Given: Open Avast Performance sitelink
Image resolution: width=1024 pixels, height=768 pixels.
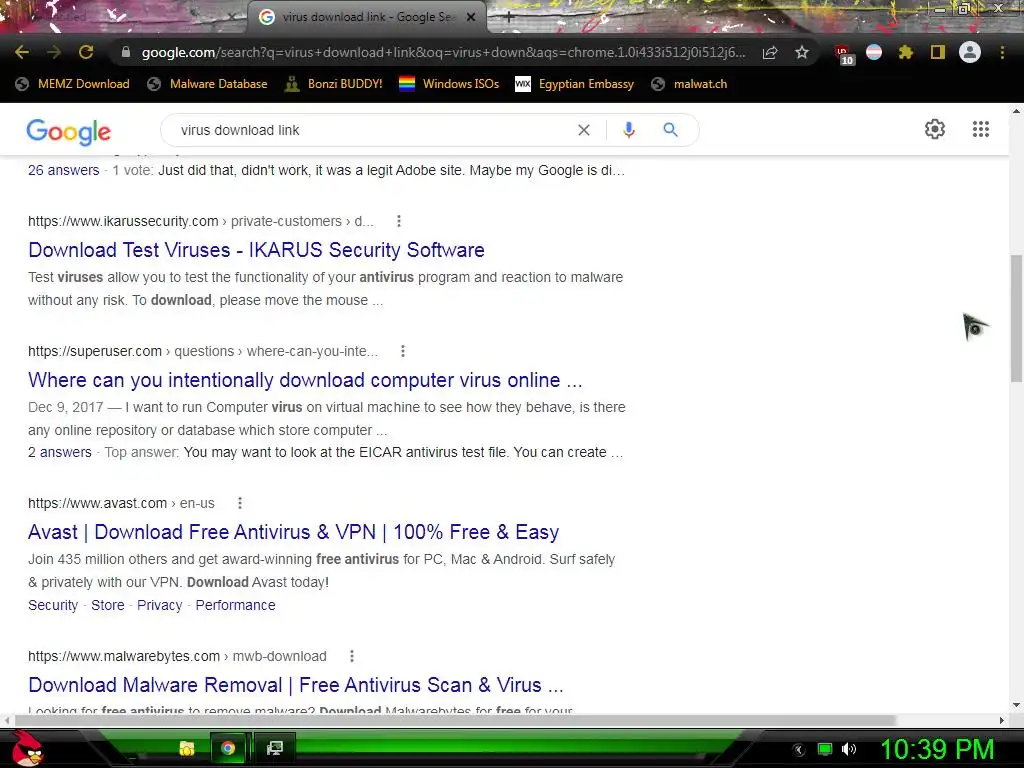Looking at the screenshot, I should pos(235,605).
